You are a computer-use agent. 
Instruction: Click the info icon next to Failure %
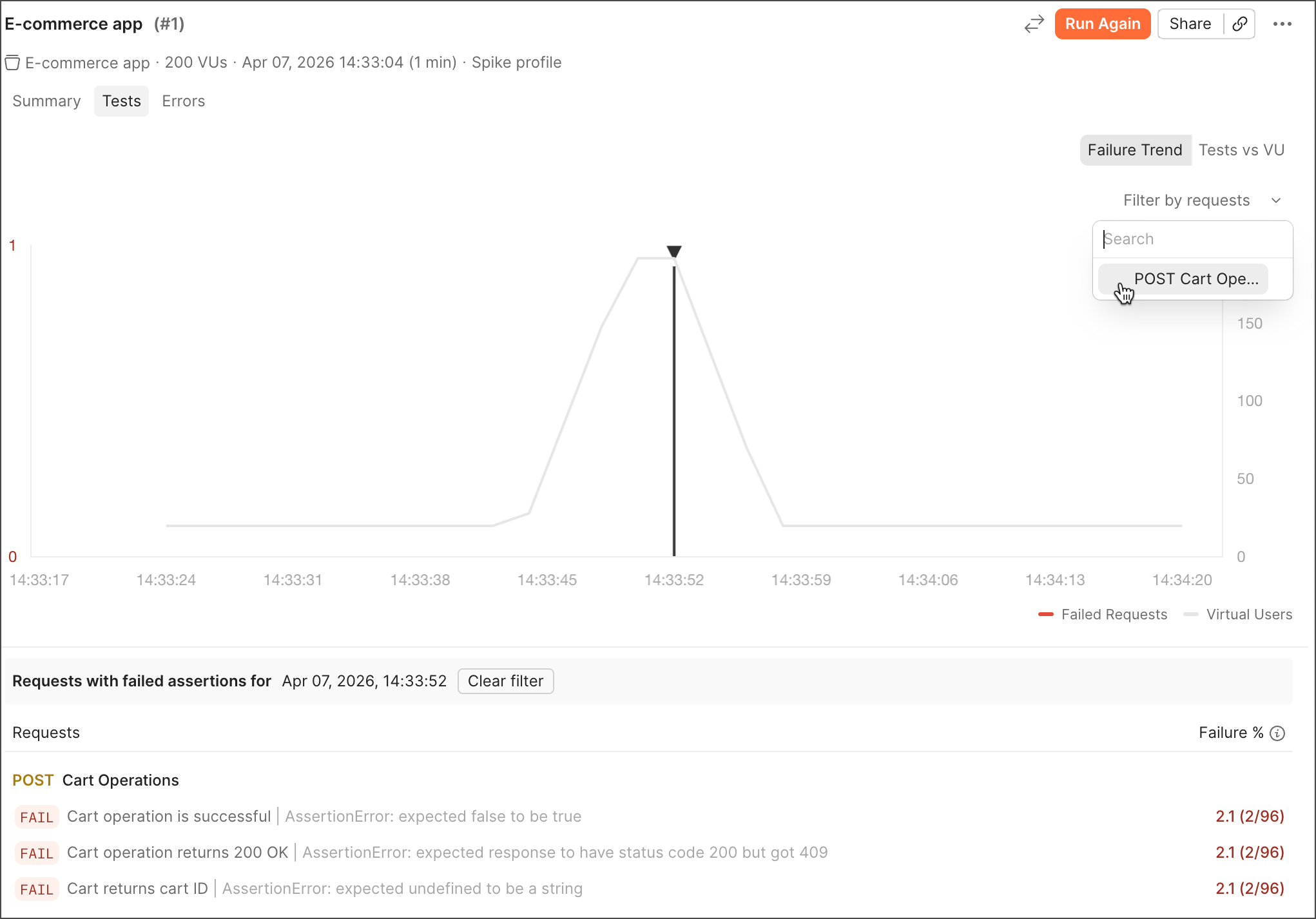click(1278, 733)
